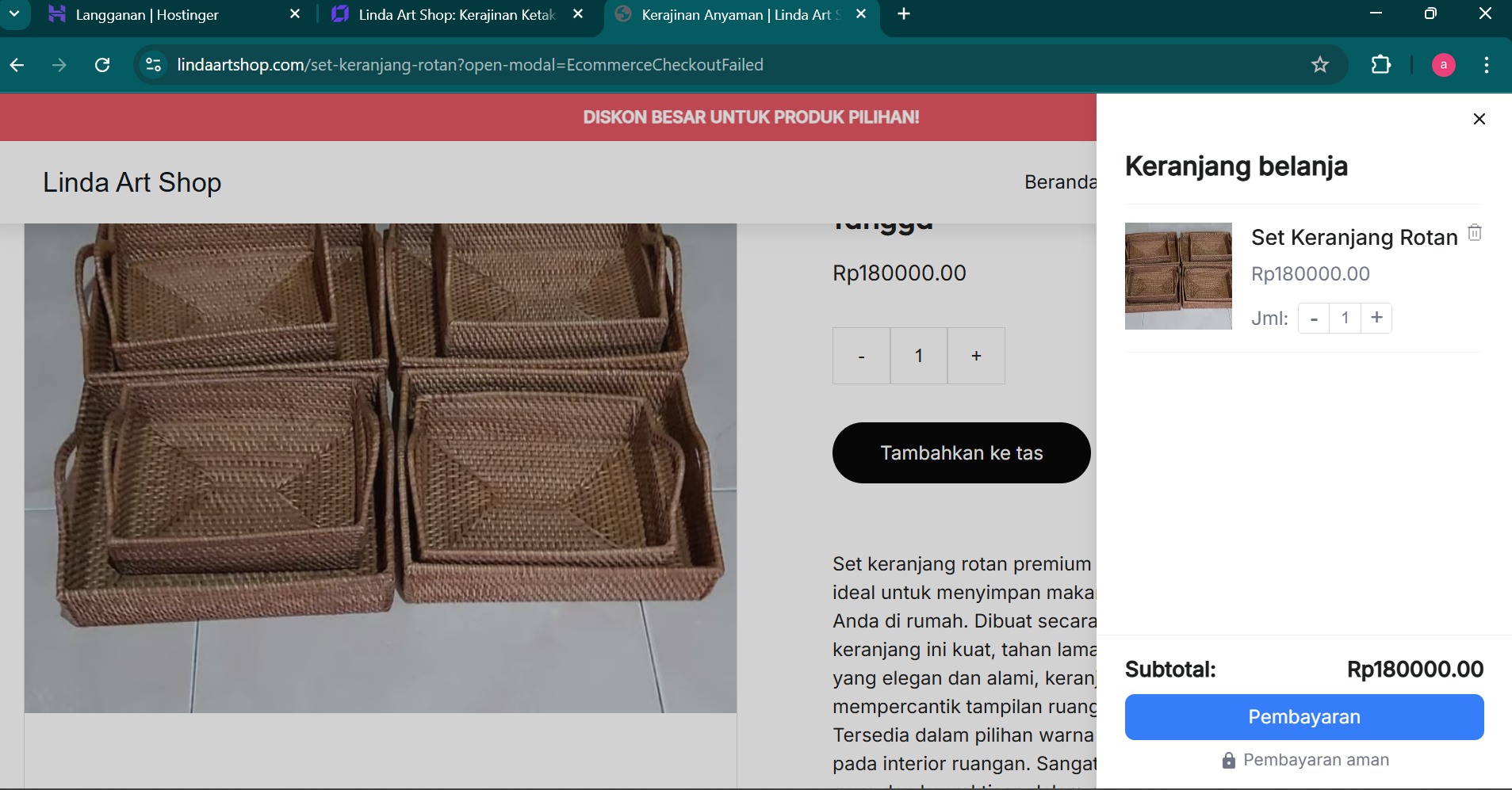Click Tambahkan ke tas
This screenshot has width=1512, height=790.
coord(961,452)
